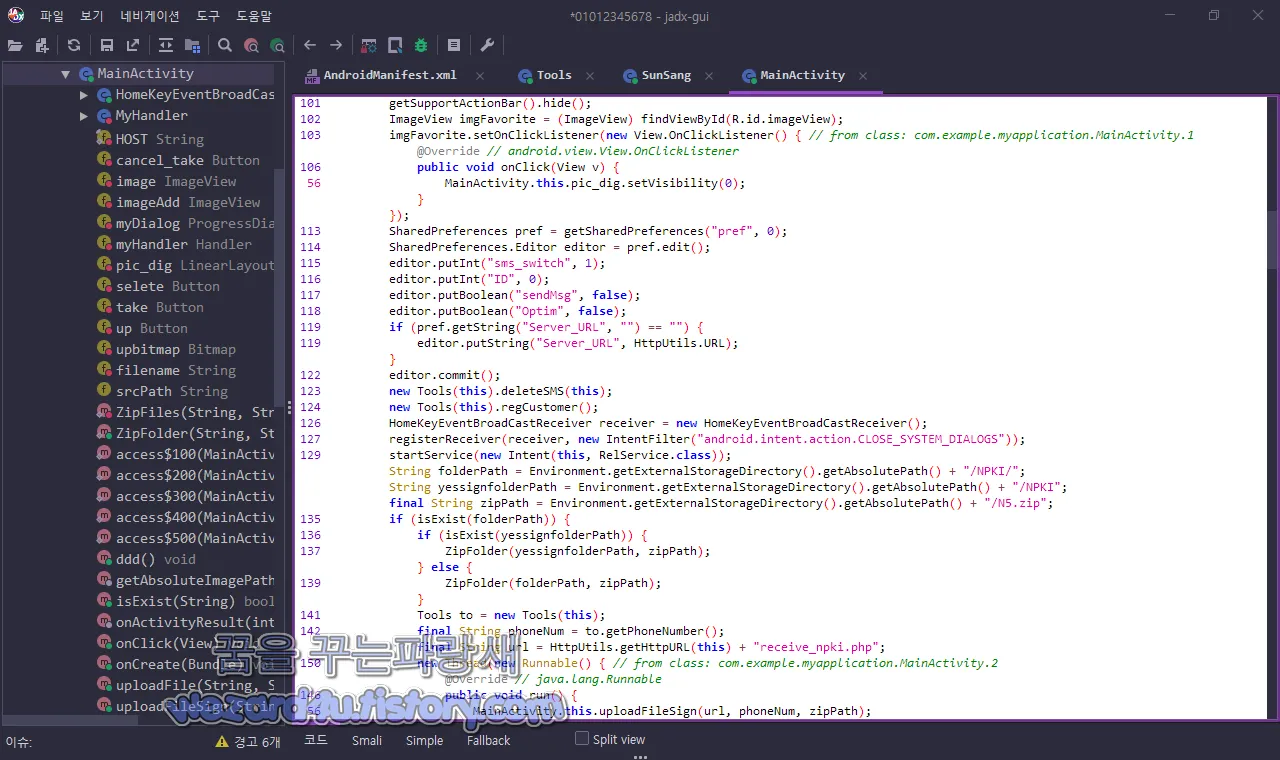Expand the HomeKeyEventBroadCast tree node

(x=84, y=95)
